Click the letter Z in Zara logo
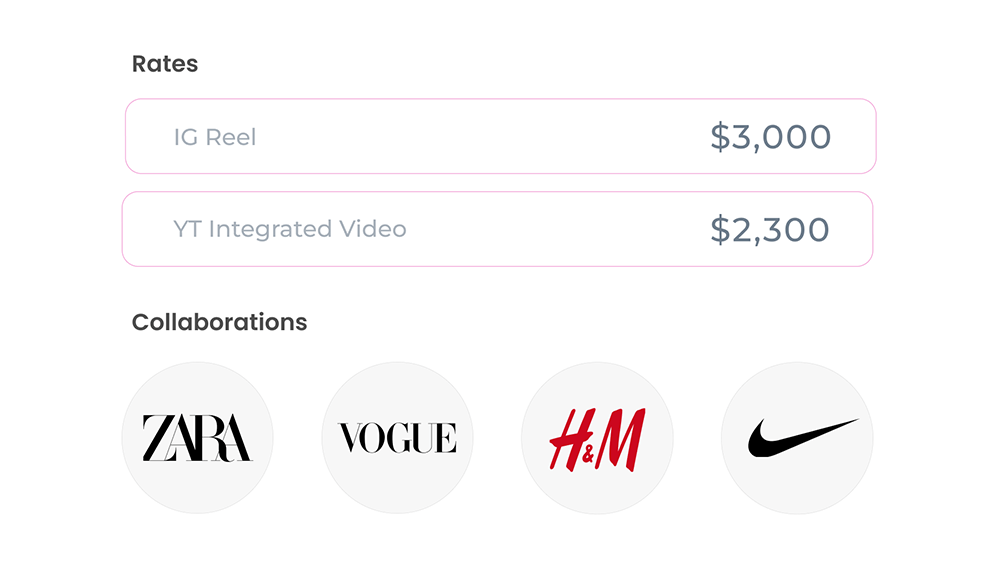 (156, 438)
